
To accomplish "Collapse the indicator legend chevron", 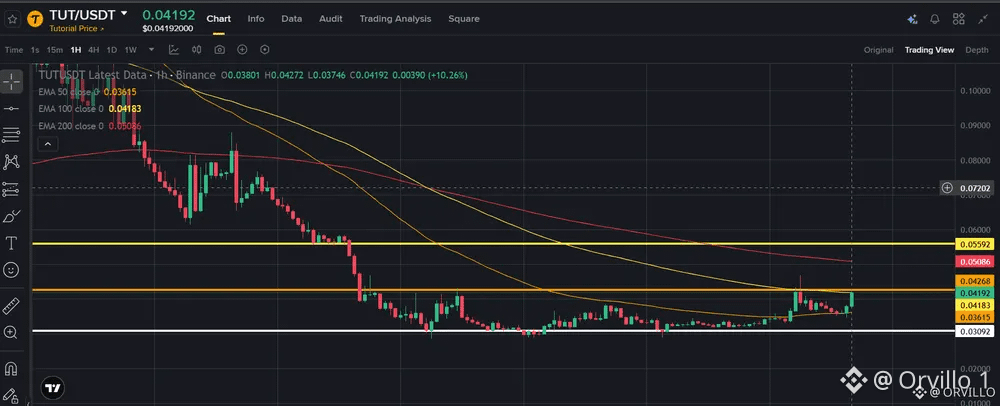I will pos(48,144).
